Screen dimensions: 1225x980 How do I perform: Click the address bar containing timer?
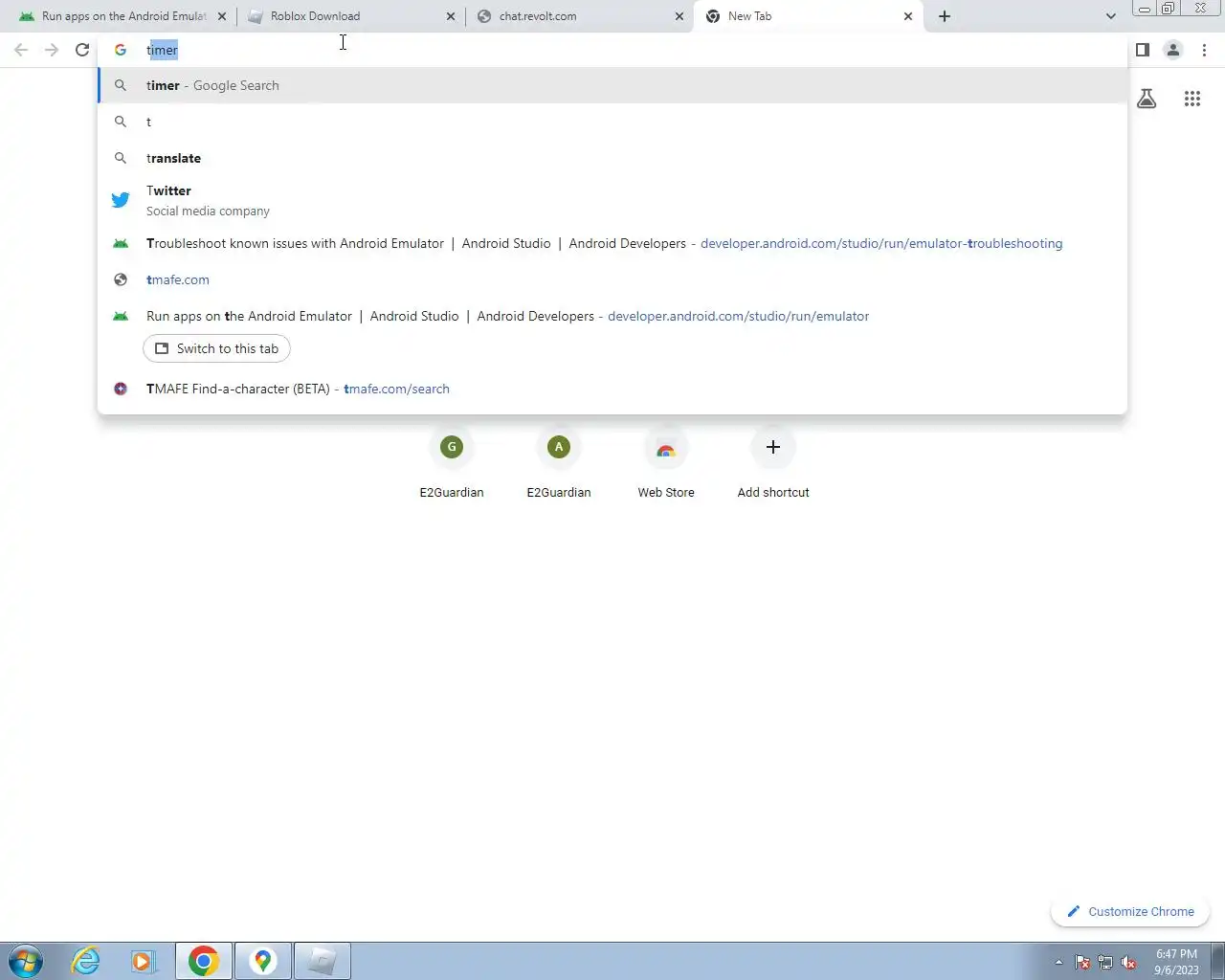pos(612,50)
